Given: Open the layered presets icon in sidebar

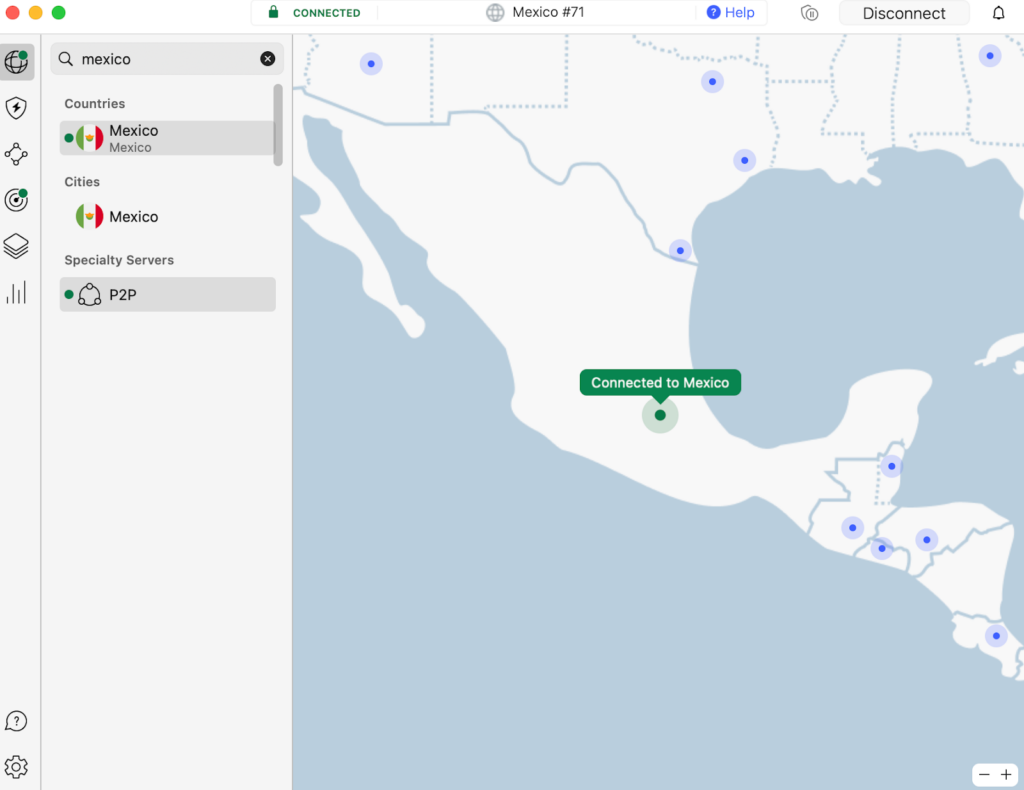Looking at the screenshot, I should [16, 246].
